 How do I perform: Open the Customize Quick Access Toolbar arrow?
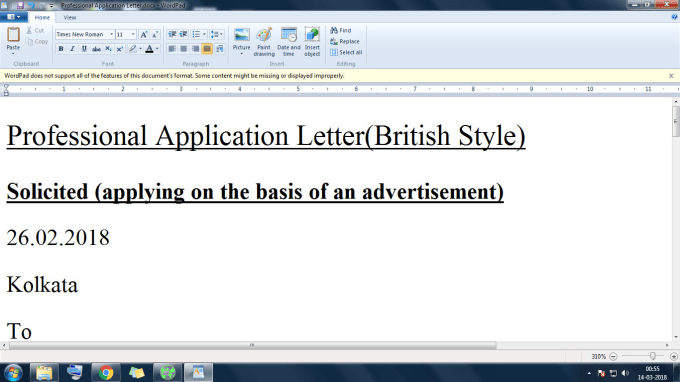tap(52, 6)
